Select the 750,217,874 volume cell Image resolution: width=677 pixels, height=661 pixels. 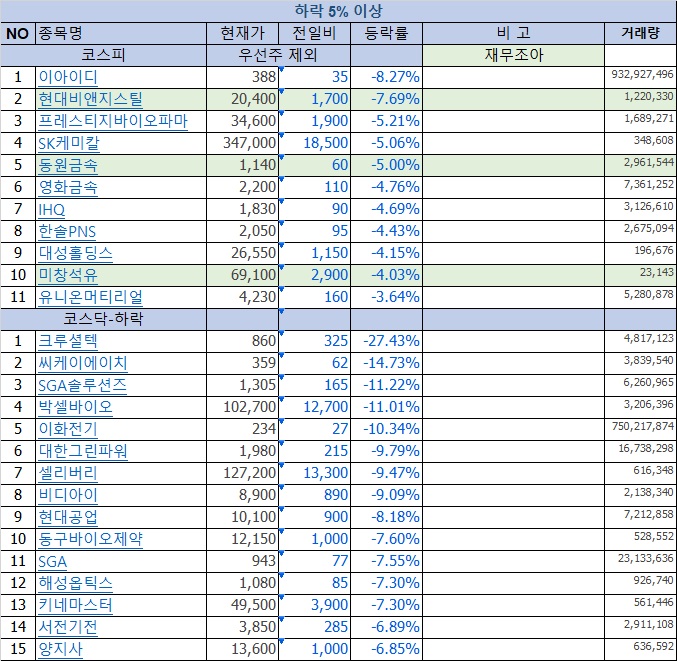pos(641,430)
